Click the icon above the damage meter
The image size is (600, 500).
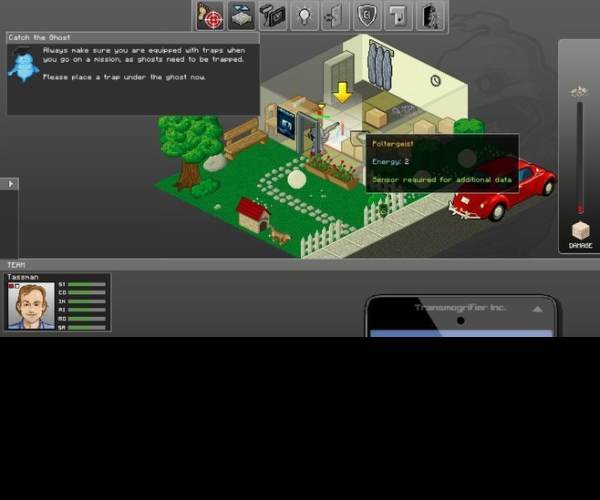pyautogui.click(x=579, y=91)
